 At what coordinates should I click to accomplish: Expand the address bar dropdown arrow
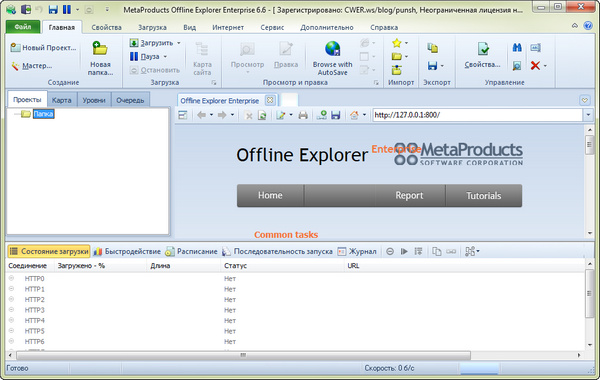click(588, 115)
